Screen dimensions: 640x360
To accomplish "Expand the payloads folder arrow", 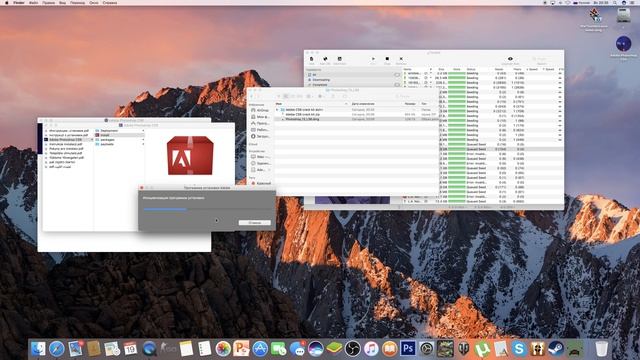I will 143,144.
